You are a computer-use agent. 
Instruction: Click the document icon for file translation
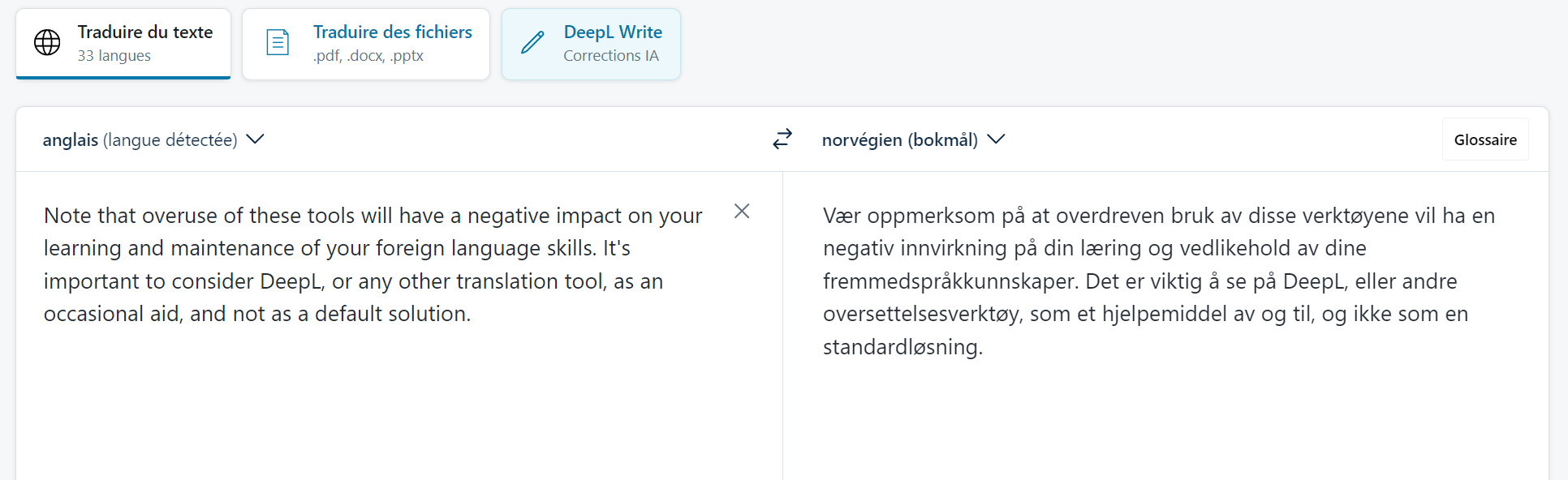click(x=278, y=42)
